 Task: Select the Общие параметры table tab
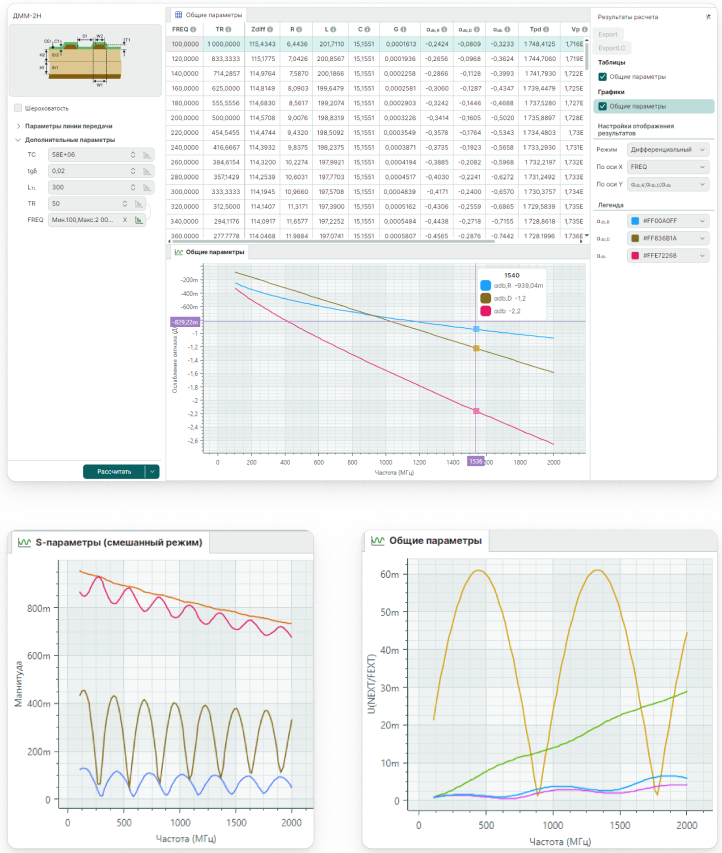coord(207,14)
